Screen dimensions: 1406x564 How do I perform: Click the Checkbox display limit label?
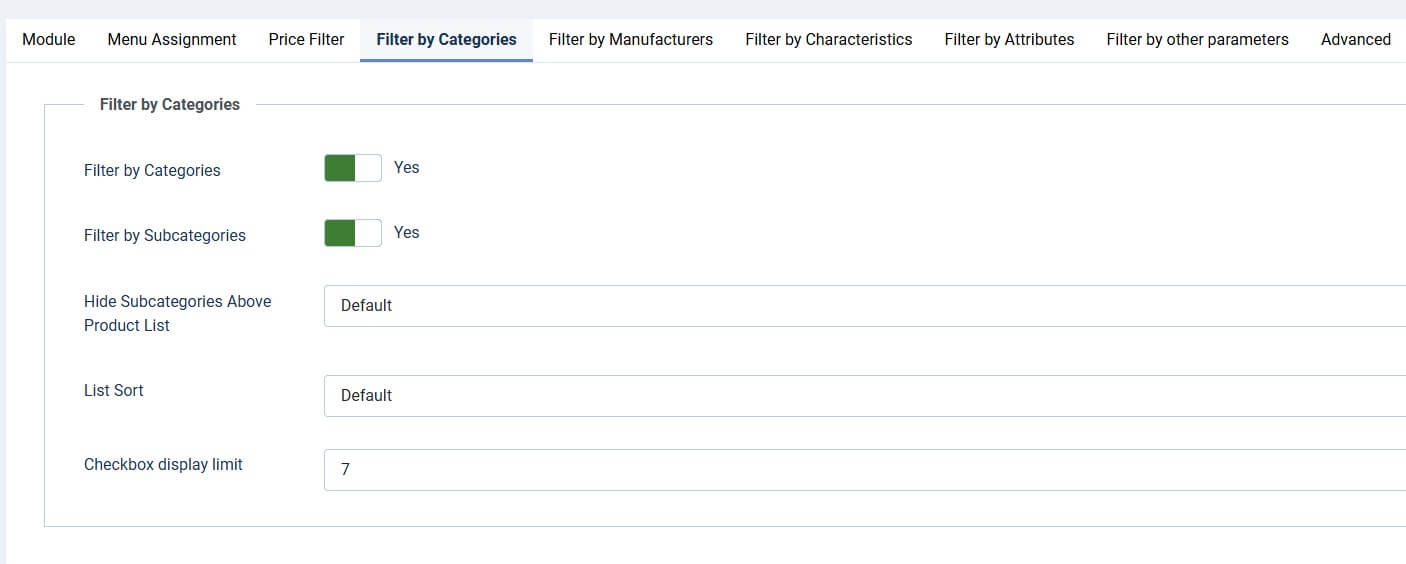click(x=163, y=465)
